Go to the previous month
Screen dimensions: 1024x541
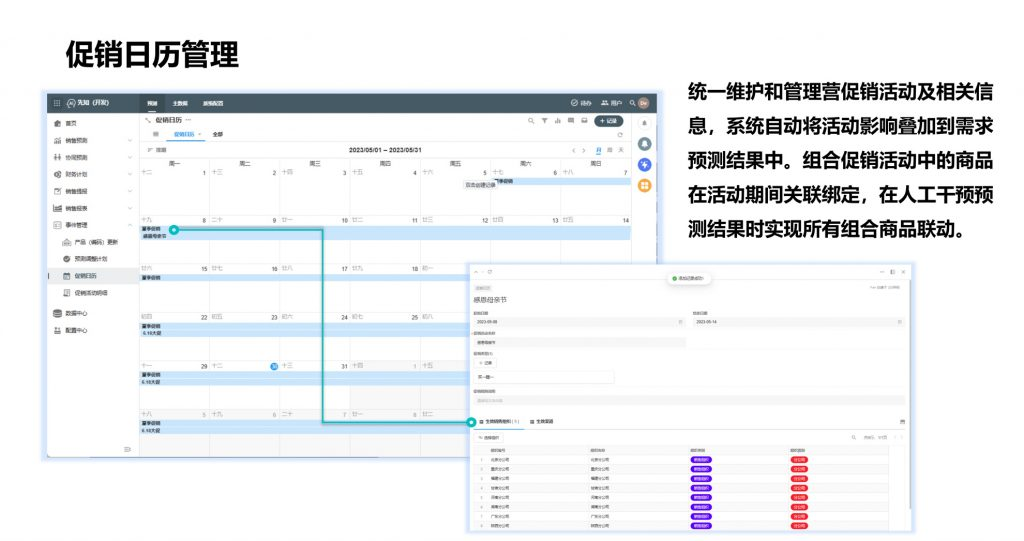(x=574, y=150)
